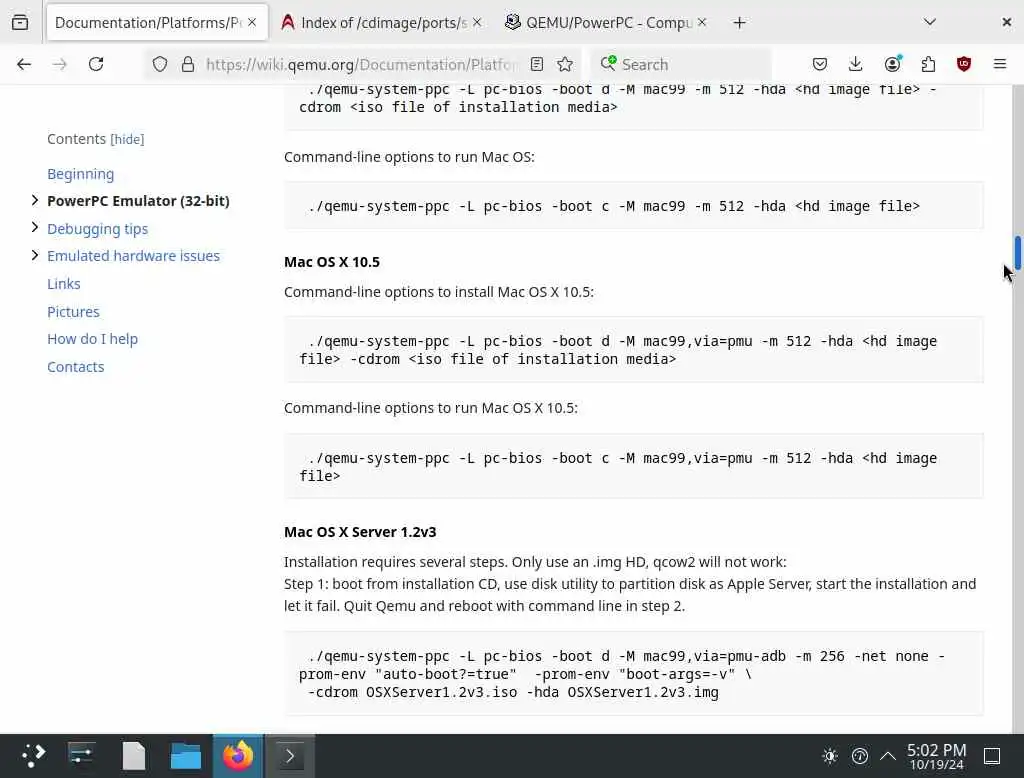Close the Firefox window

click(x=1006, y=22)
